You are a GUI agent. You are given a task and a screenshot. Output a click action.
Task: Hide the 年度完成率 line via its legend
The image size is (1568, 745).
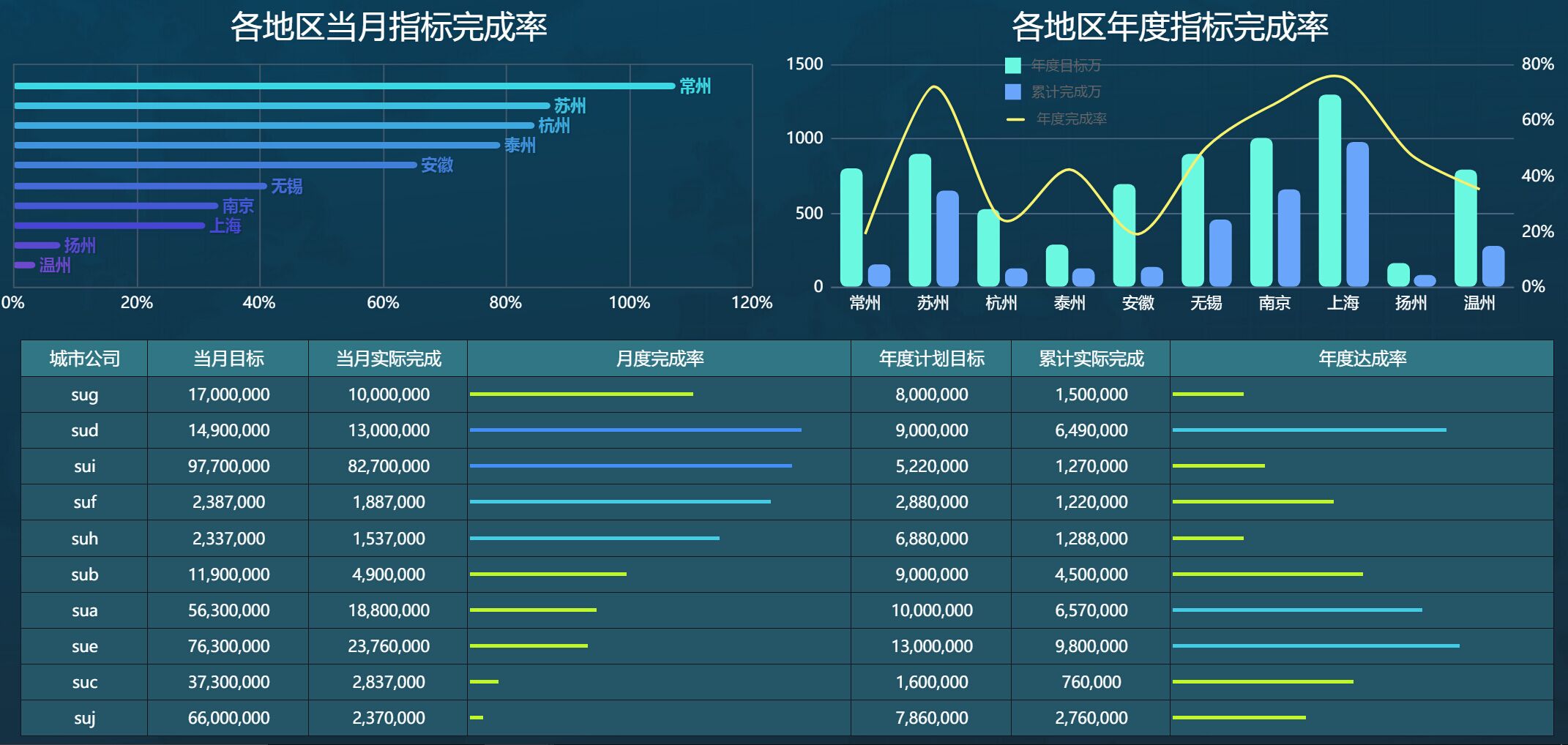[1071, 119]
